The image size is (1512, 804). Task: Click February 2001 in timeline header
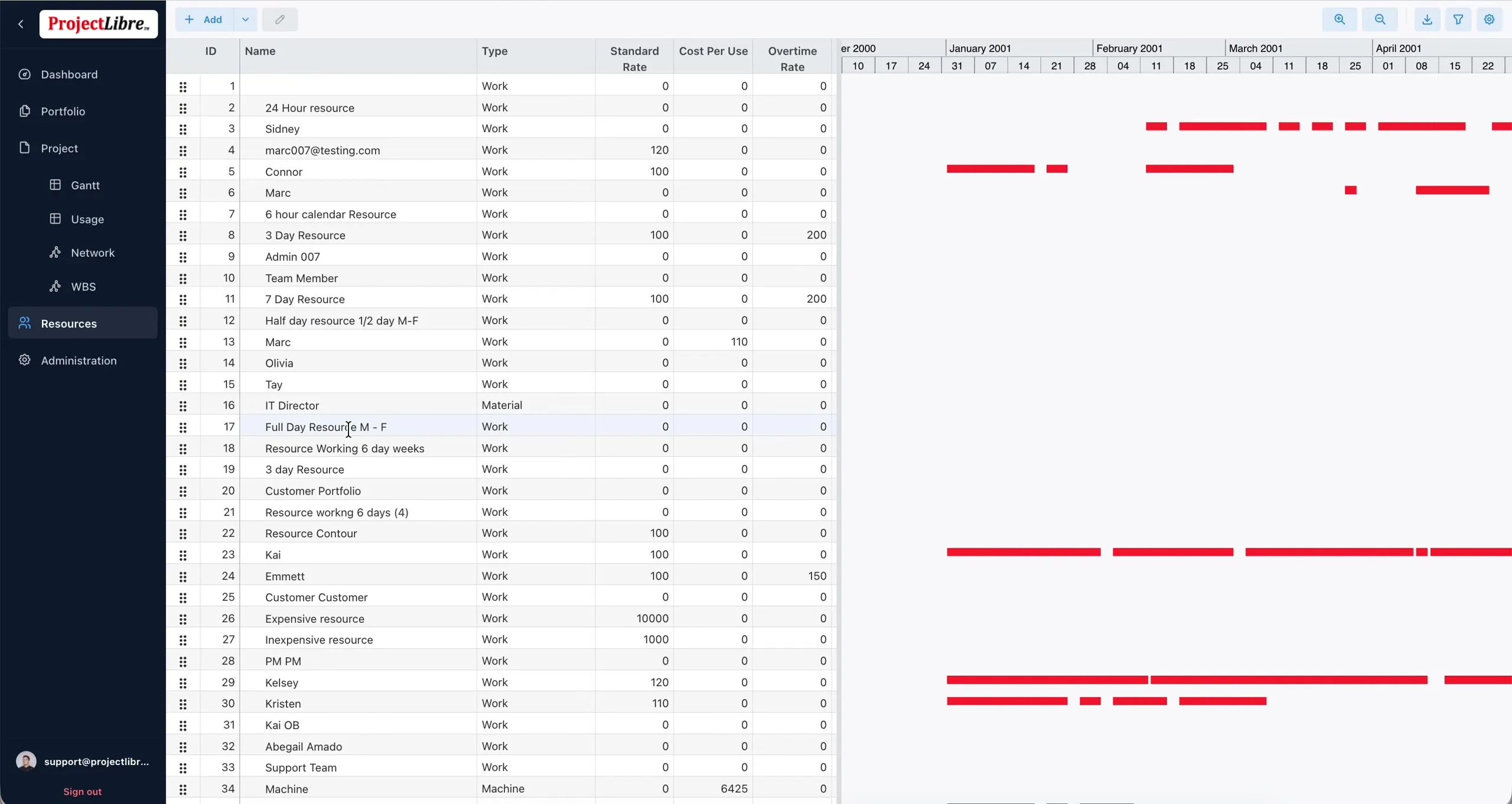click(x=1129, y=48)
